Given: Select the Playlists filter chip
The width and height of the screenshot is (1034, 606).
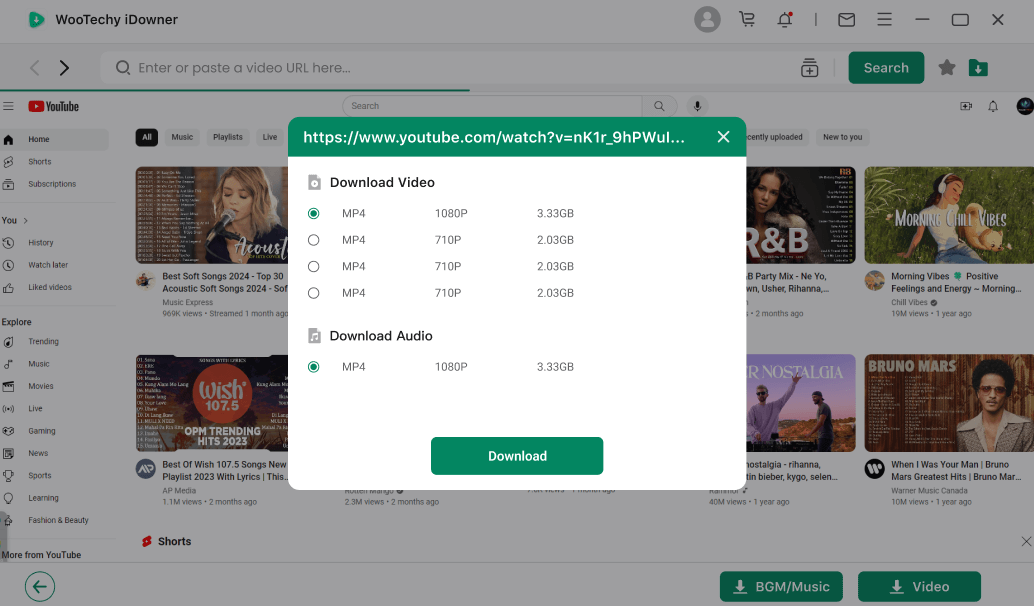Looking at the screenshot, I should click(227, 137).
